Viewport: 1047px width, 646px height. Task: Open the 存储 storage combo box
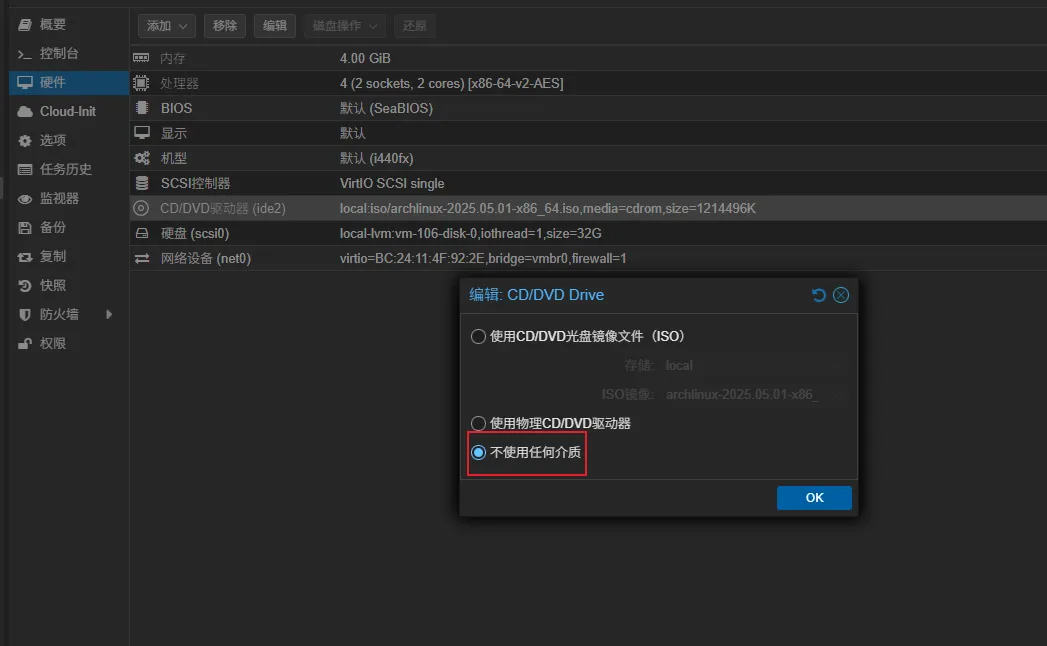pos(754,366)
